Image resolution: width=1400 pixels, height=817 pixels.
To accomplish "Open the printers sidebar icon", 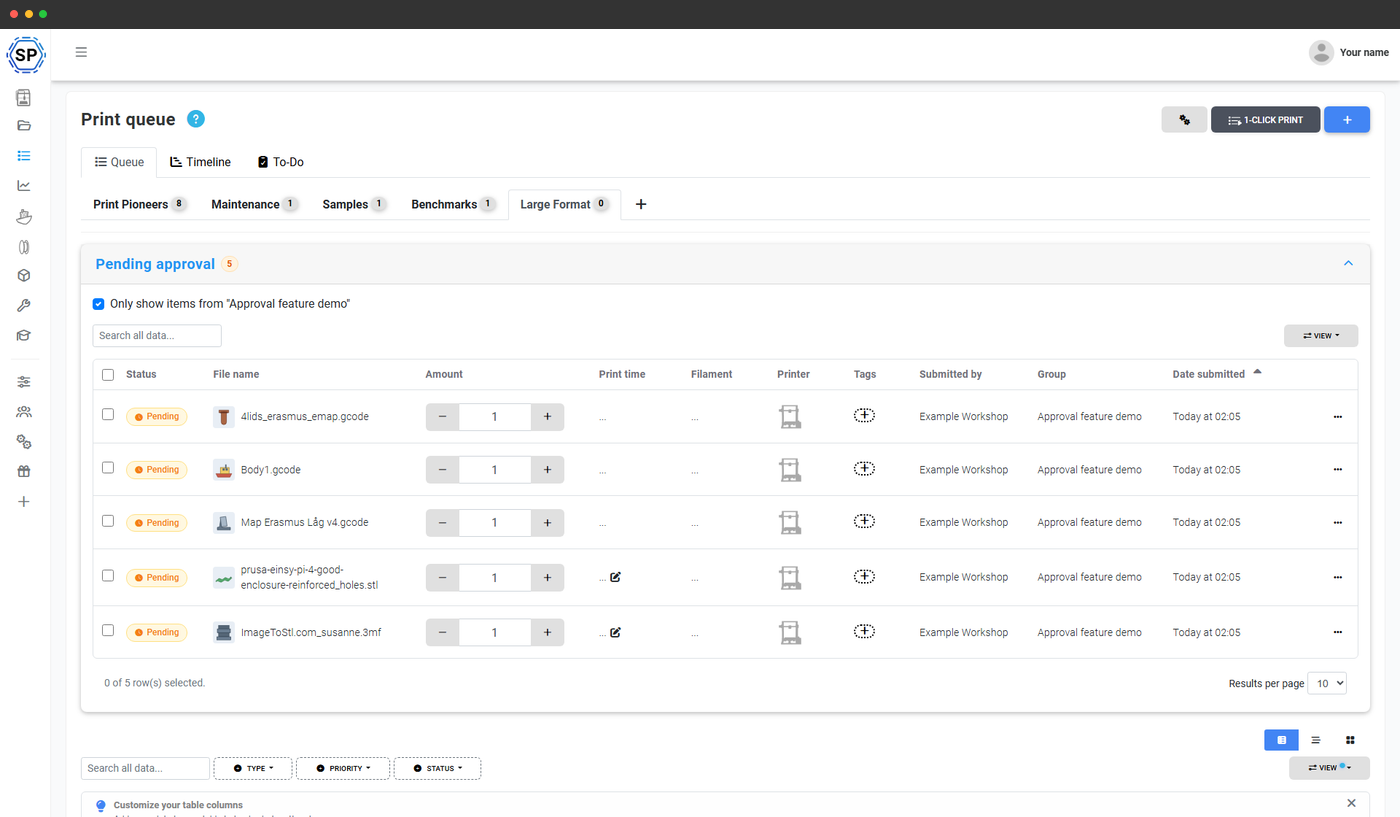I will coord(24,97).
